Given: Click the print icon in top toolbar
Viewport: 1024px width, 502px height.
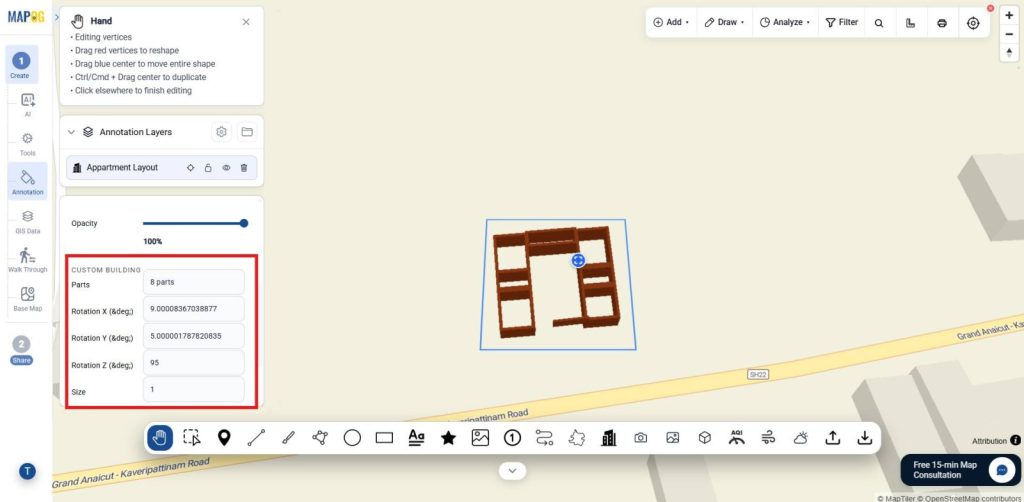Looking at the screenshot, I should point(942,23).
